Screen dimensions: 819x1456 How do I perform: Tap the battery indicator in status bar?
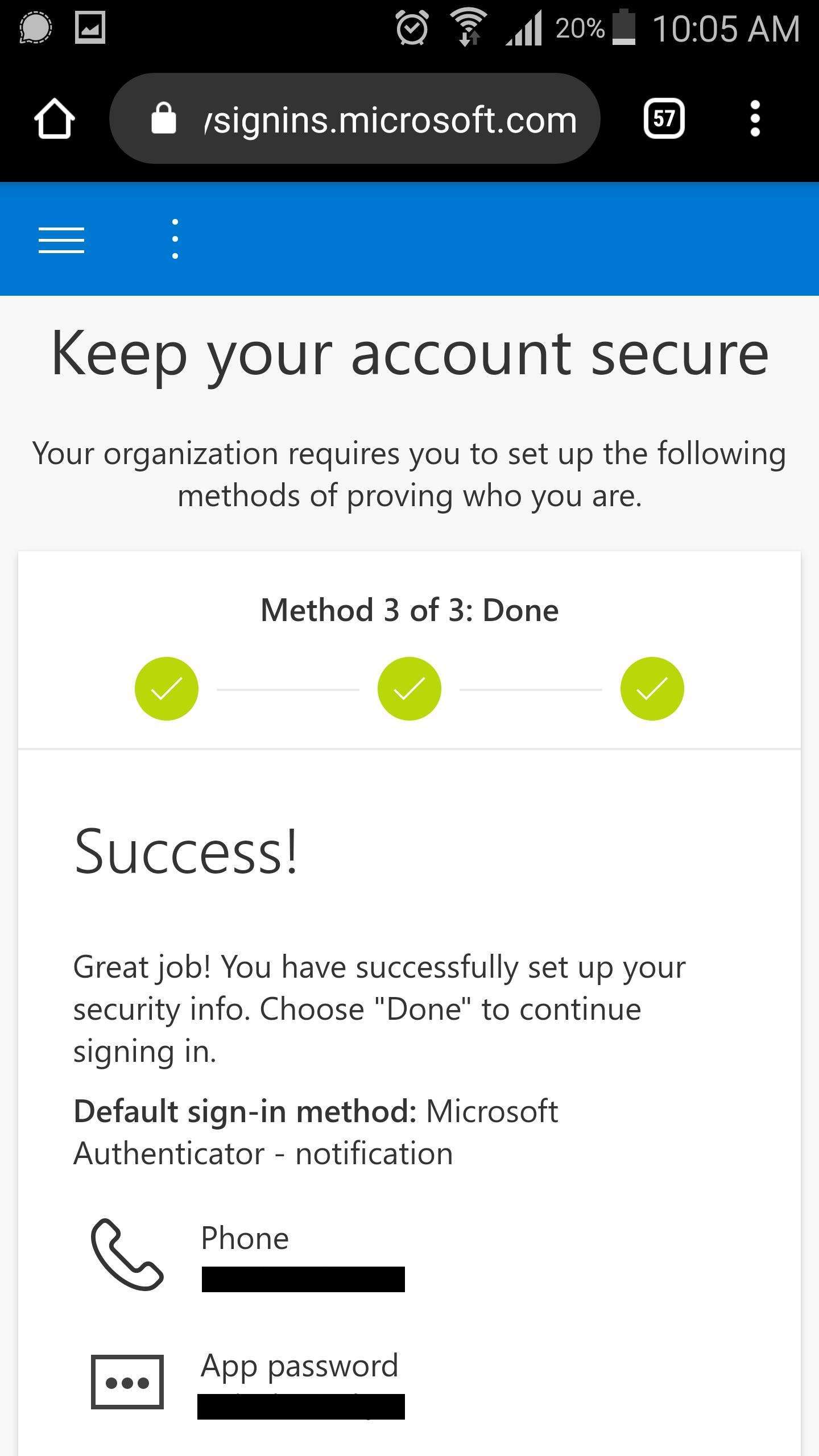[624, 27]
